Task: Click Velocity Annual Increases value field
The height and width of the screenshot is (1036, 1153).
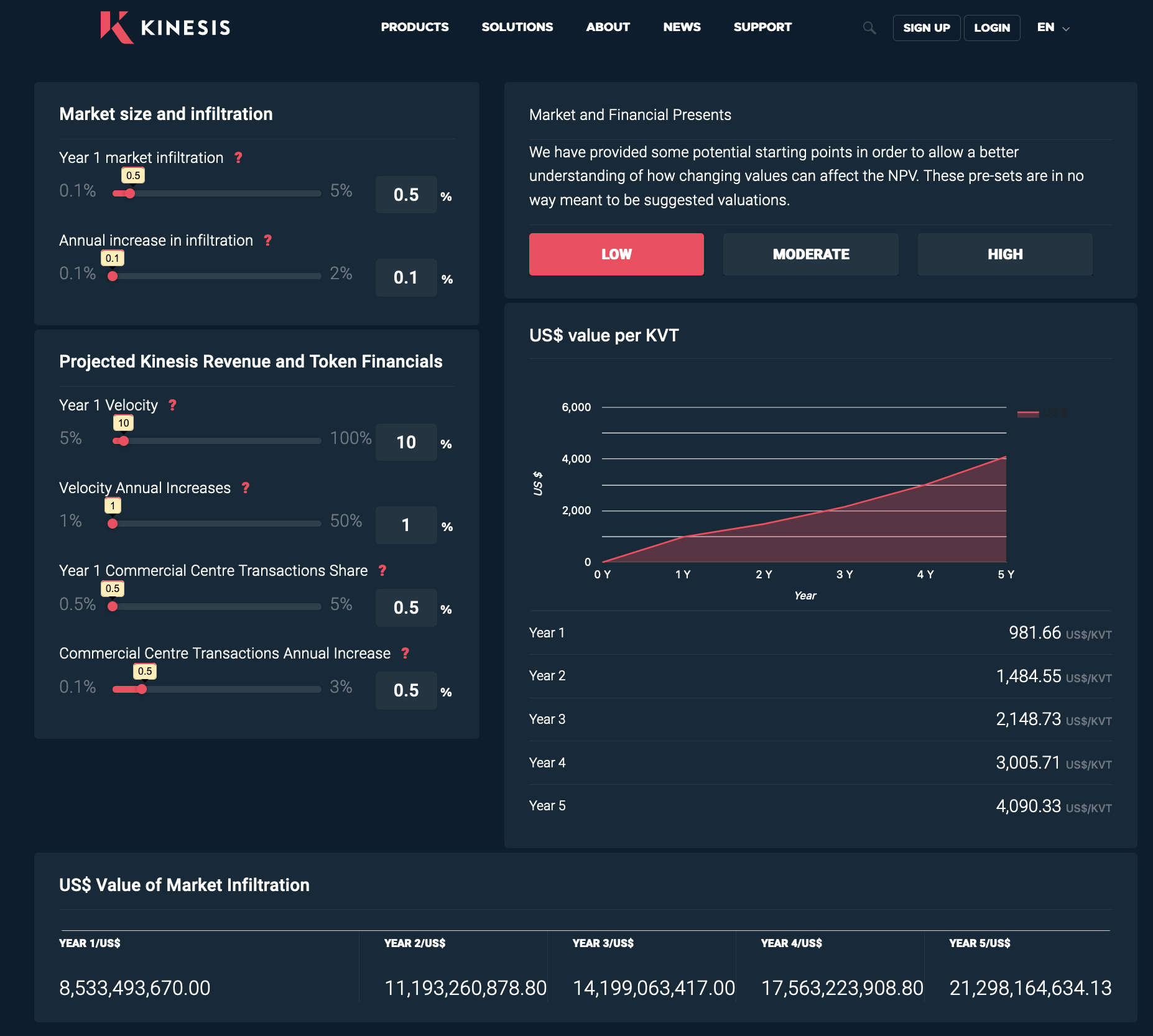Action: tap(406, 525)
